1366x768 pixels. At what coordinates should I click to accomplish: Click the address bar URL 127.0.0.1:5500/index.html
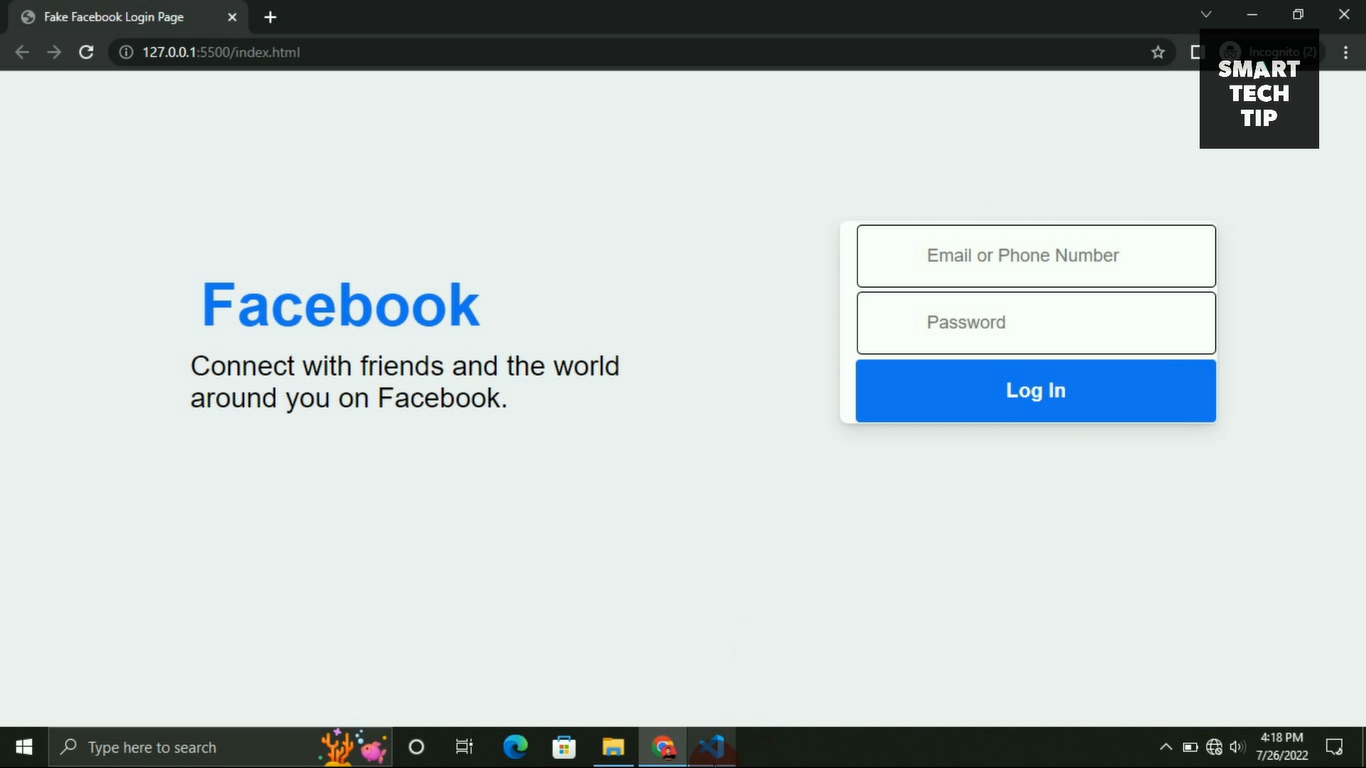point(221,52)
